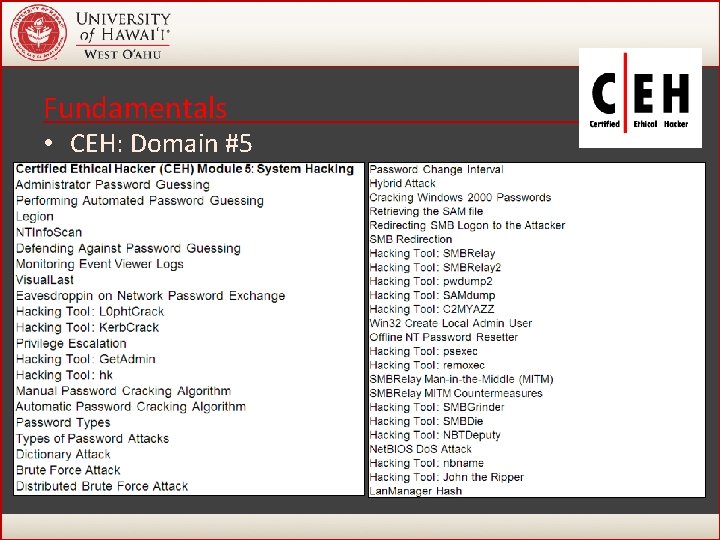Viewport: 720px width, 540px height.
Task: Click 'Manual Password Cracking Algorithm'
Action: coord(123,391)
